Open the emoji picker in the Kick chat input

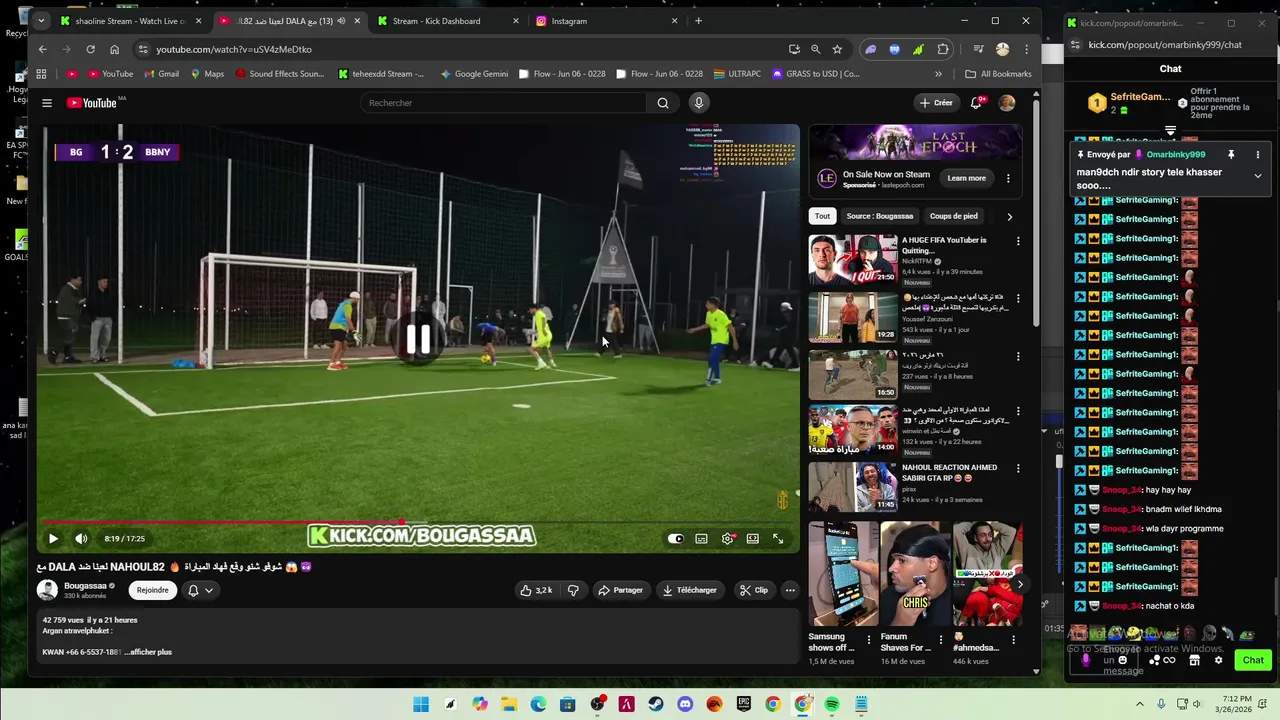pyautogui.click(x=1123, y=660)
